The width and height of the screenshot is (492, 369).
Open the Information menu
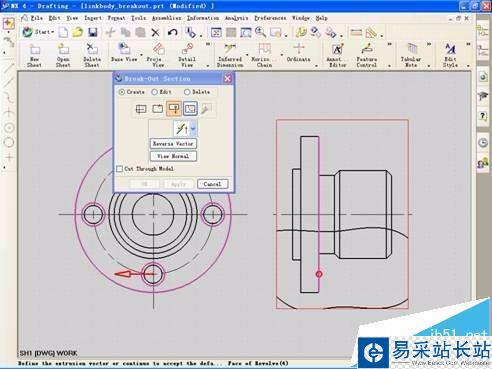point(203,18)
